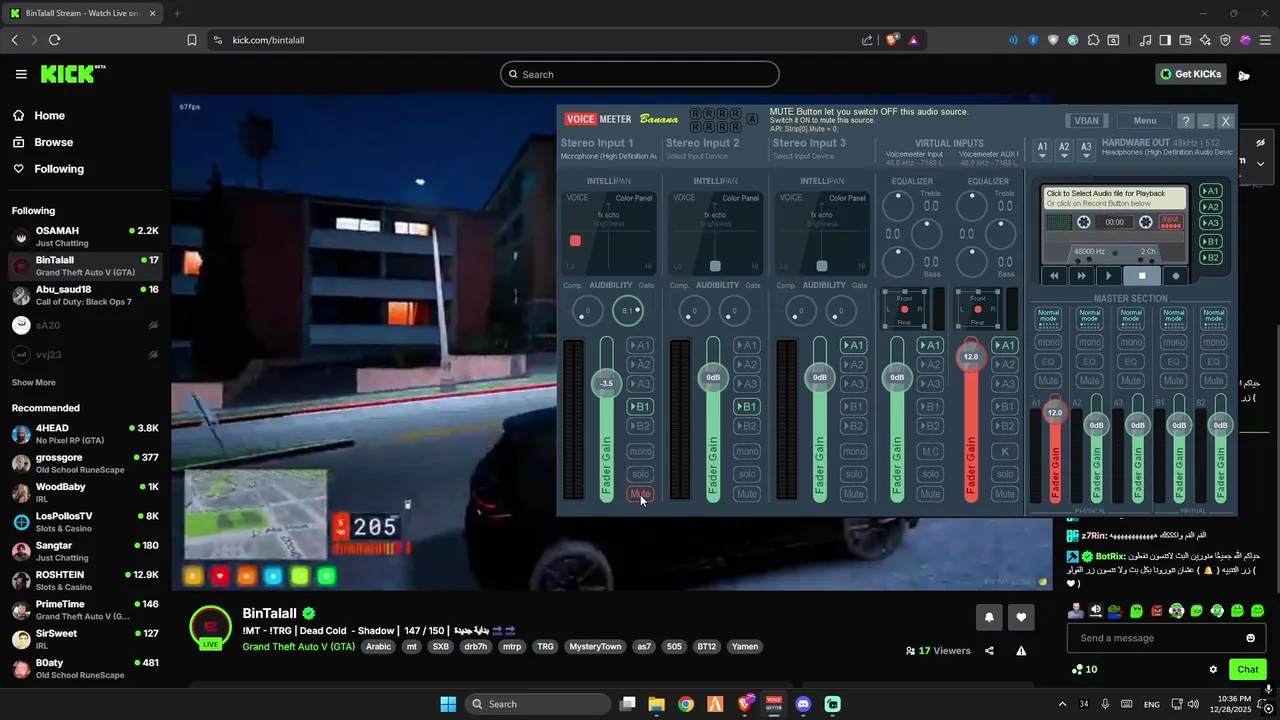Reload the page in browser

coord(54,40)
